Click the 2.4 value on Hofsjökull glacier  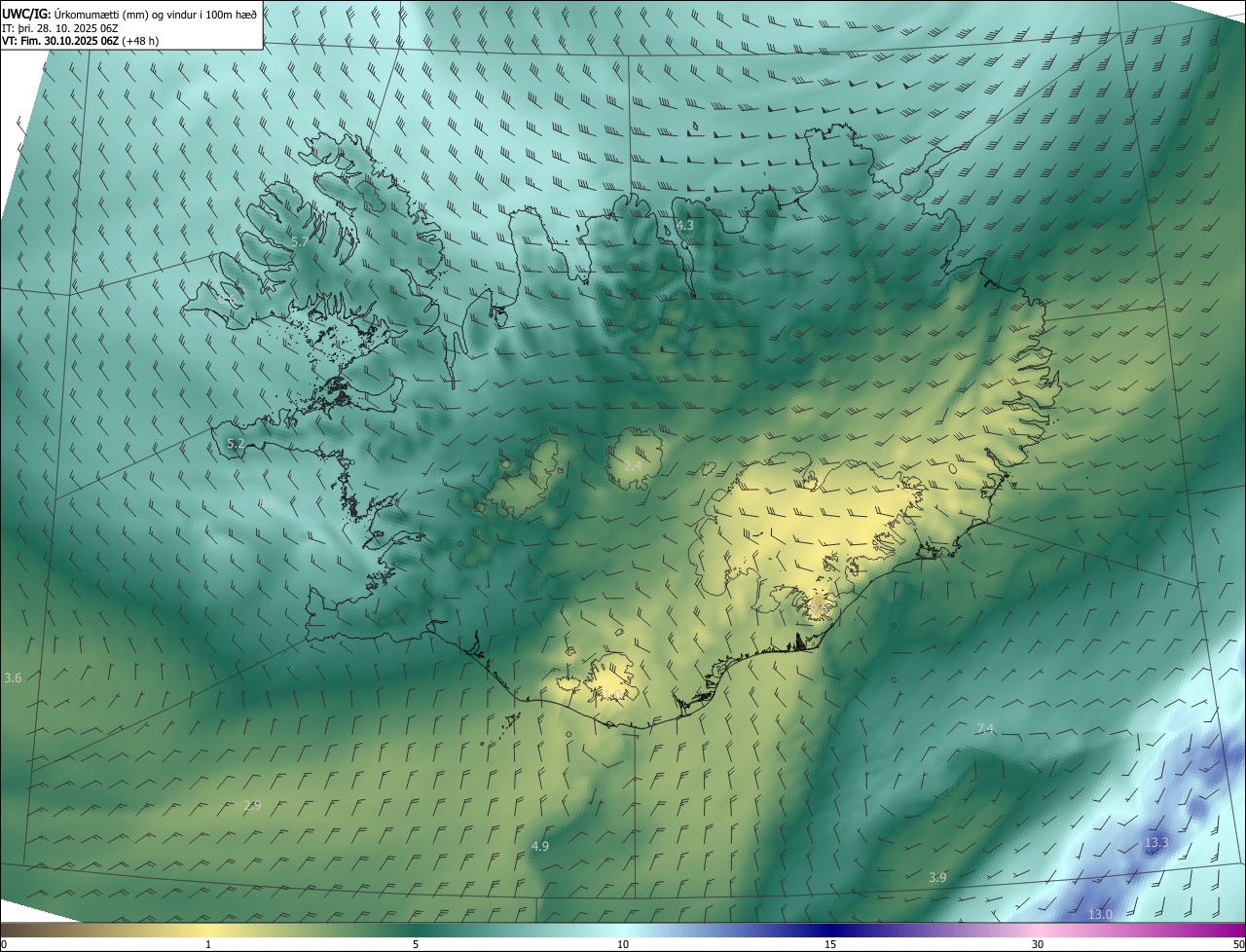pyautogui.click(x=633, y=466)
